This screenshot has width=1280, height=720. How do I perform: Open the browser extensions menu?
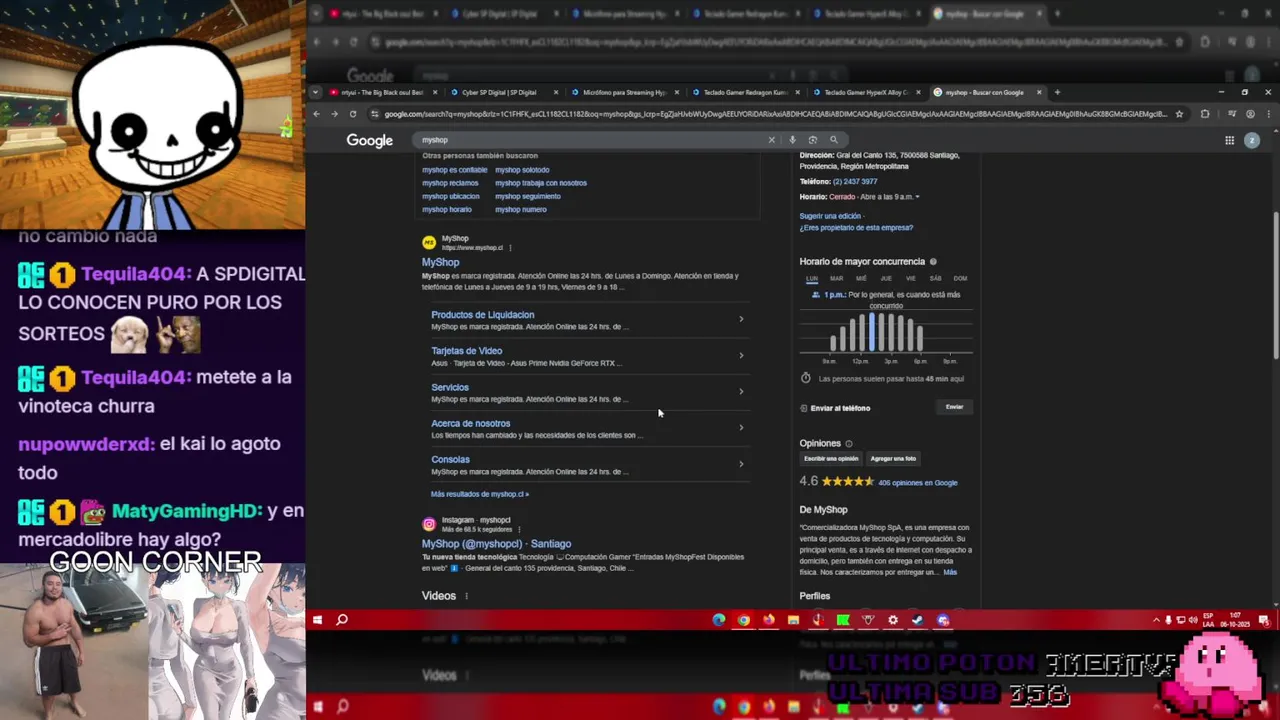coord(1205,114)
